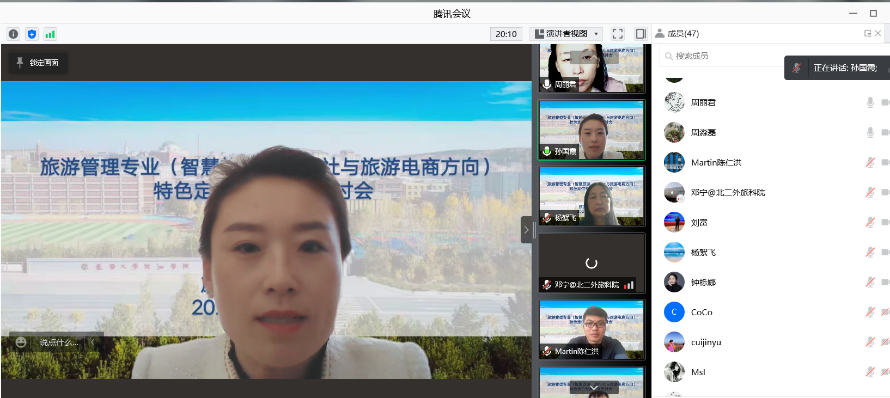The image size is (890, 398).
Task: Collapse the video thumbnail strip arrow
Action: coord(526,230)
